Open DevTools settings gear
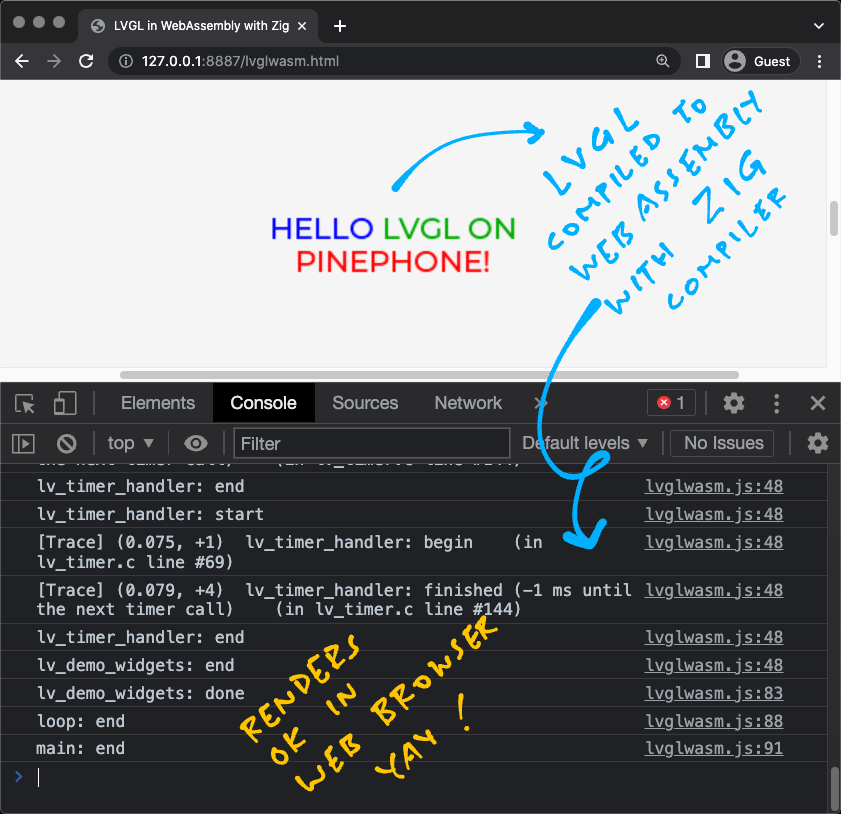The image size is (841, 814). (x=734, y=403)
